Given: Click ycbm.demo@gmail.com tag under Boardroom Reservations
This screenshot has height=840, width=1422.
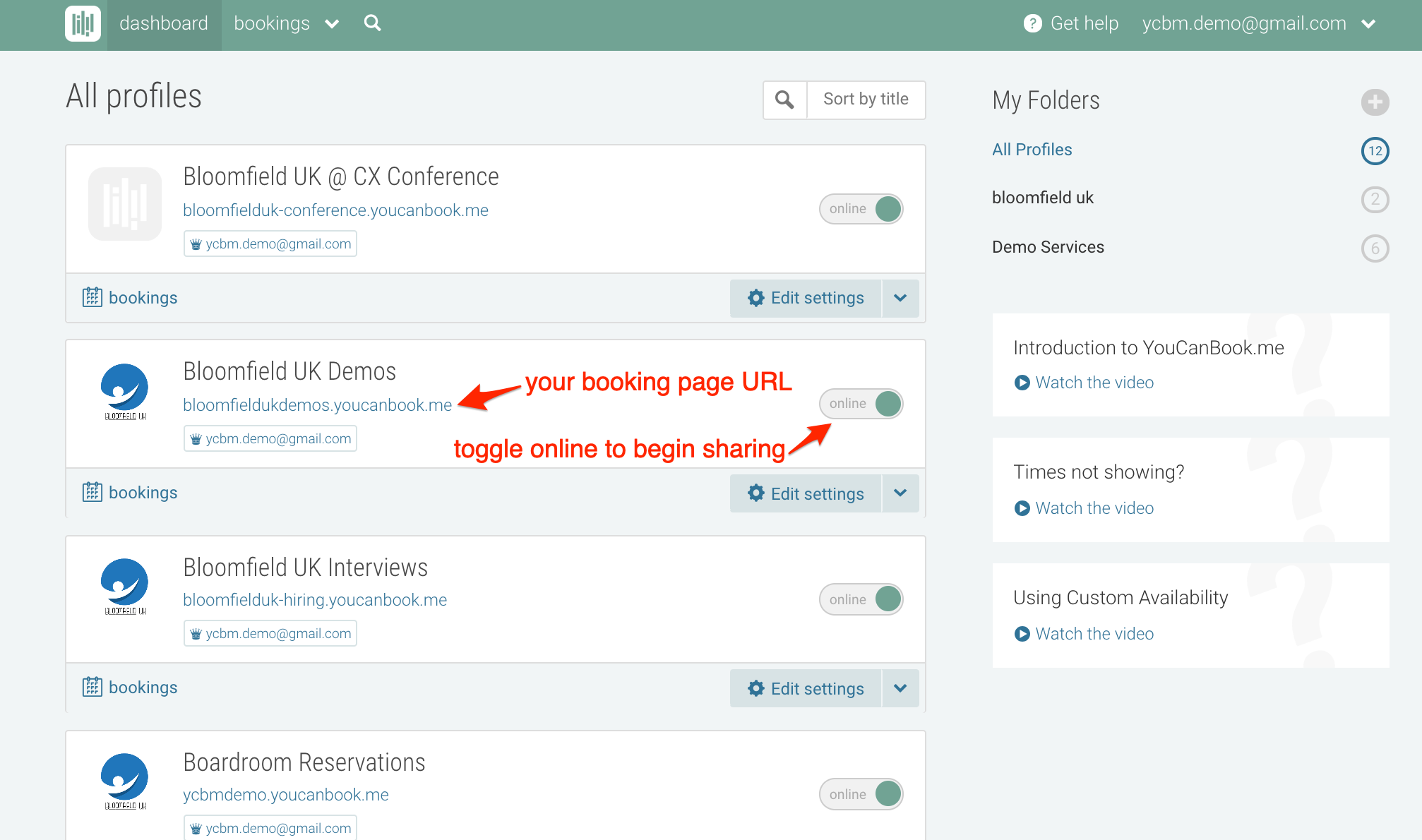Looking at the screenshot, I should [x=270, y=828].
